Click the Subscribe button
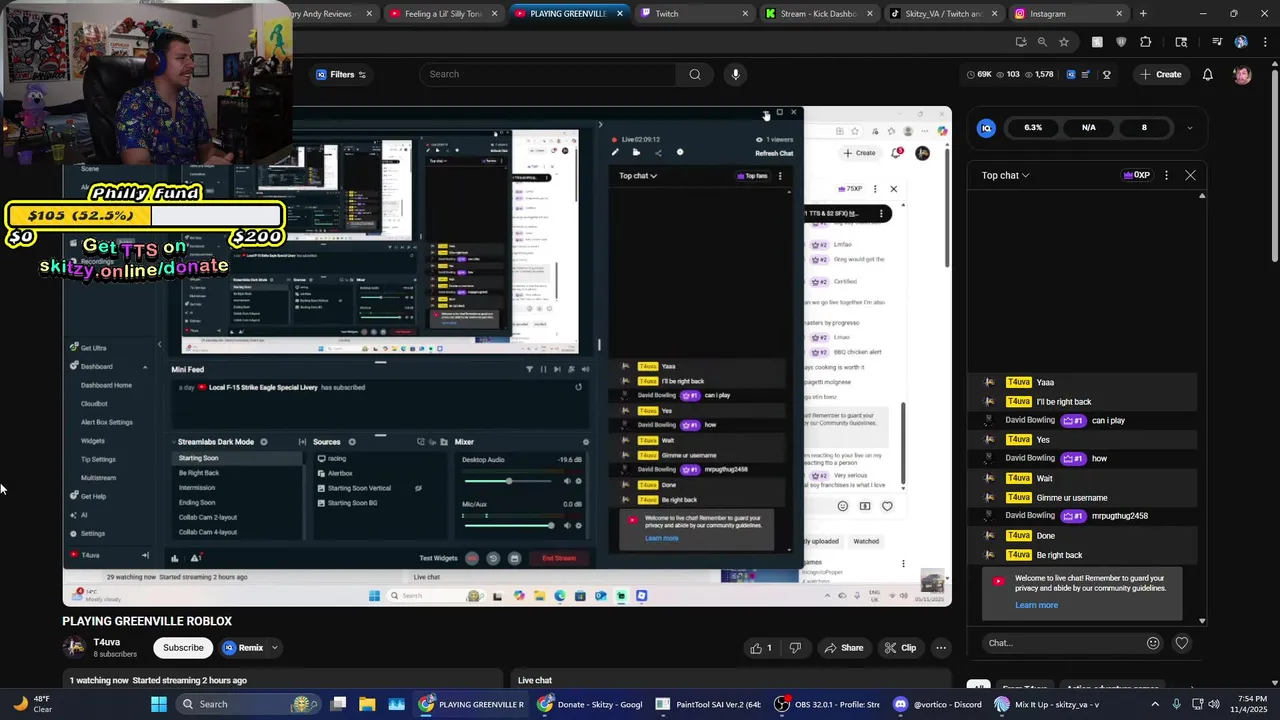Screen dimensions: 1280x720 tap(183, 648)
